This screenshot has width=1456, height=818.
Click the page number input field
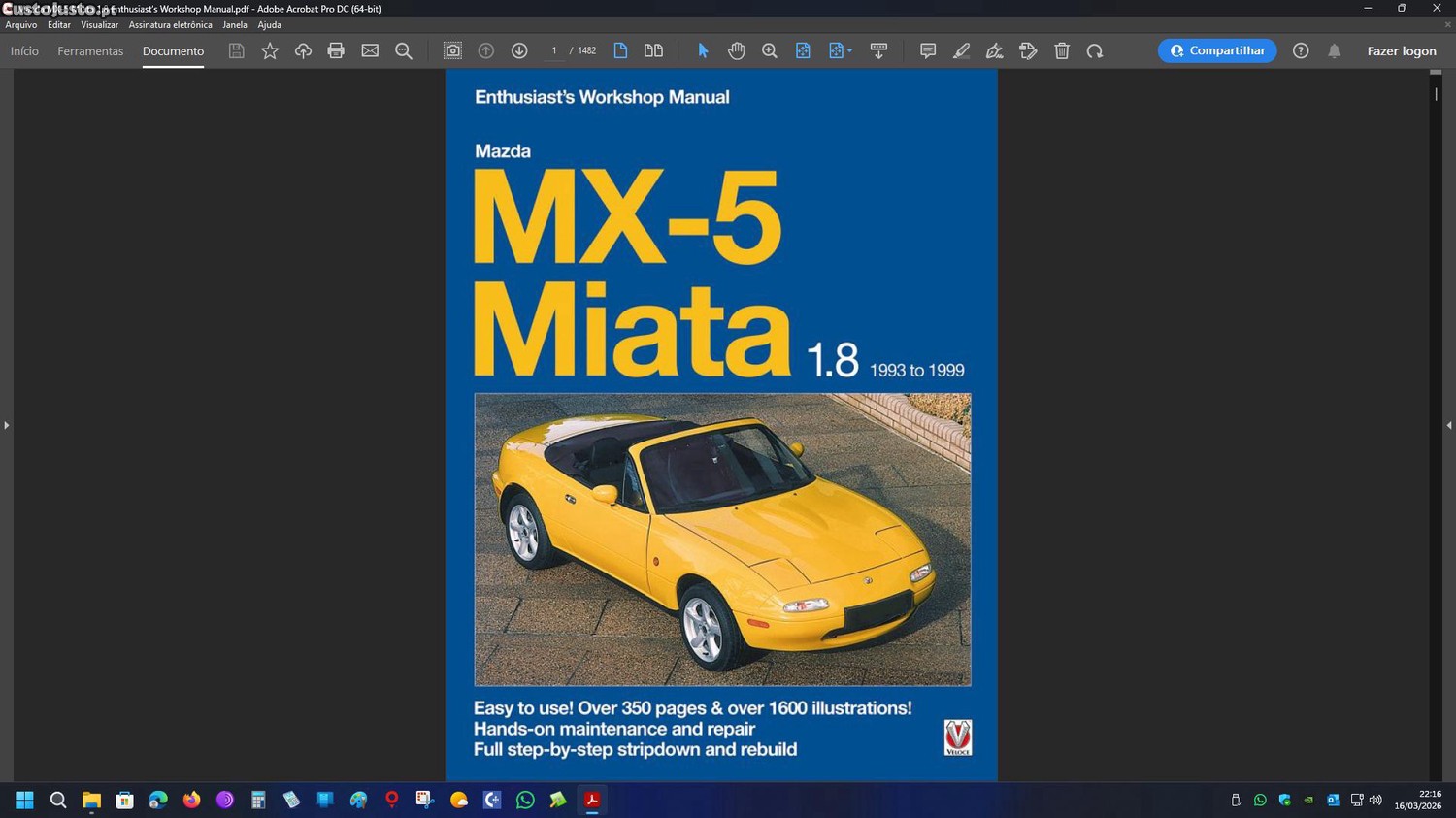(554, 50)
